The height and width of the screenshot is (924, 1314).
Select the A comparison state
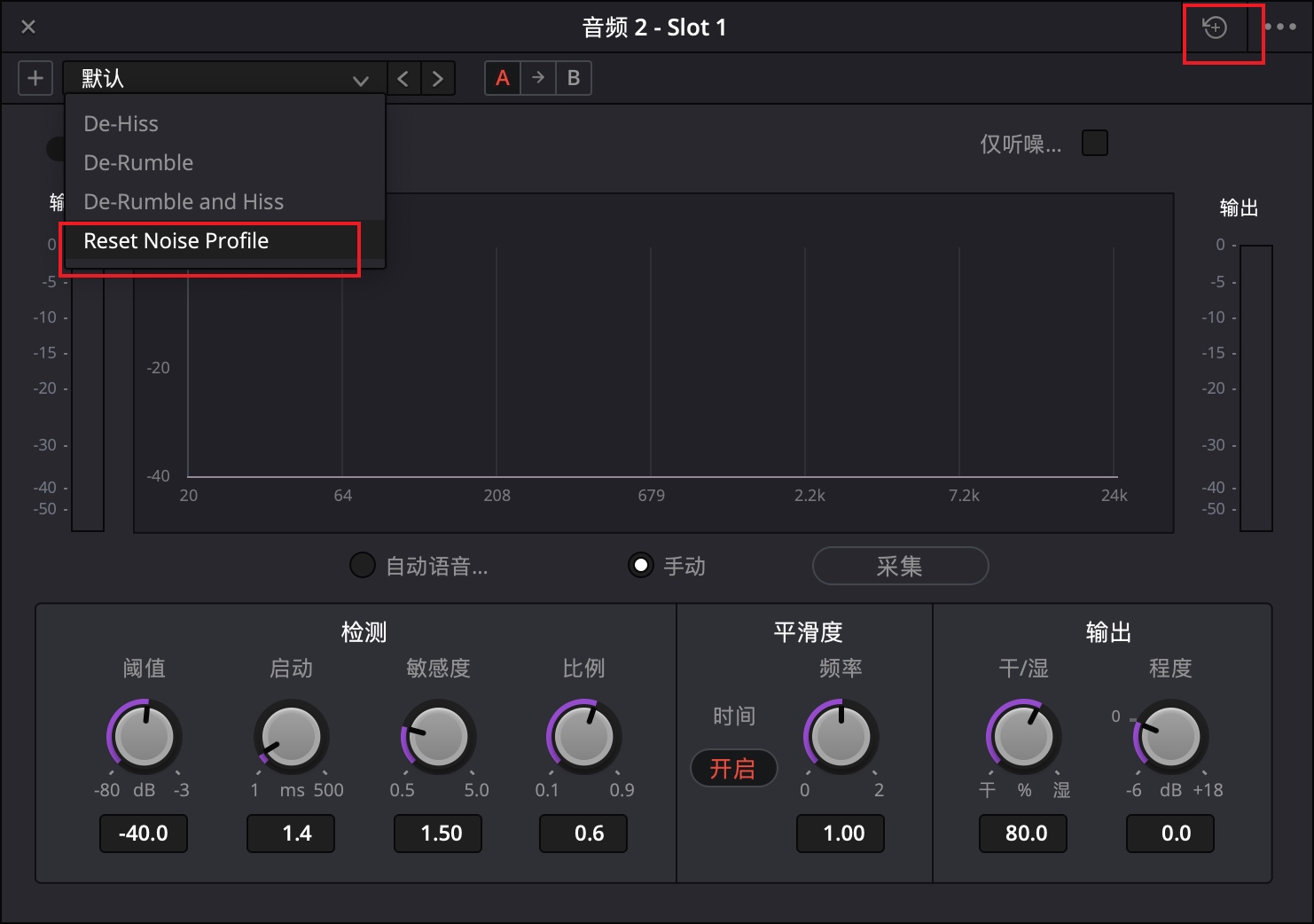503,78
